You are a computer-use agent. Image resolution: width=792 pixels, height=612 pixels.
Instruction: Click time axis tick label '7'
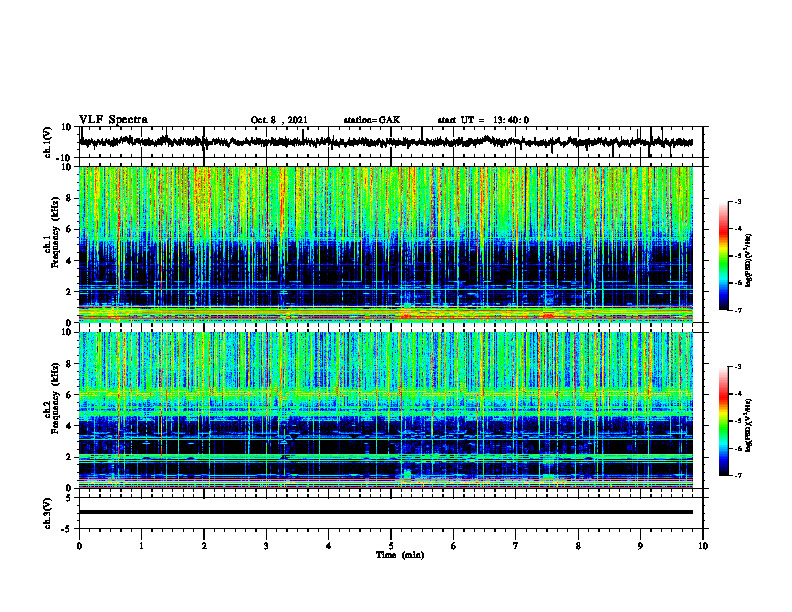(x=516, y=546)
